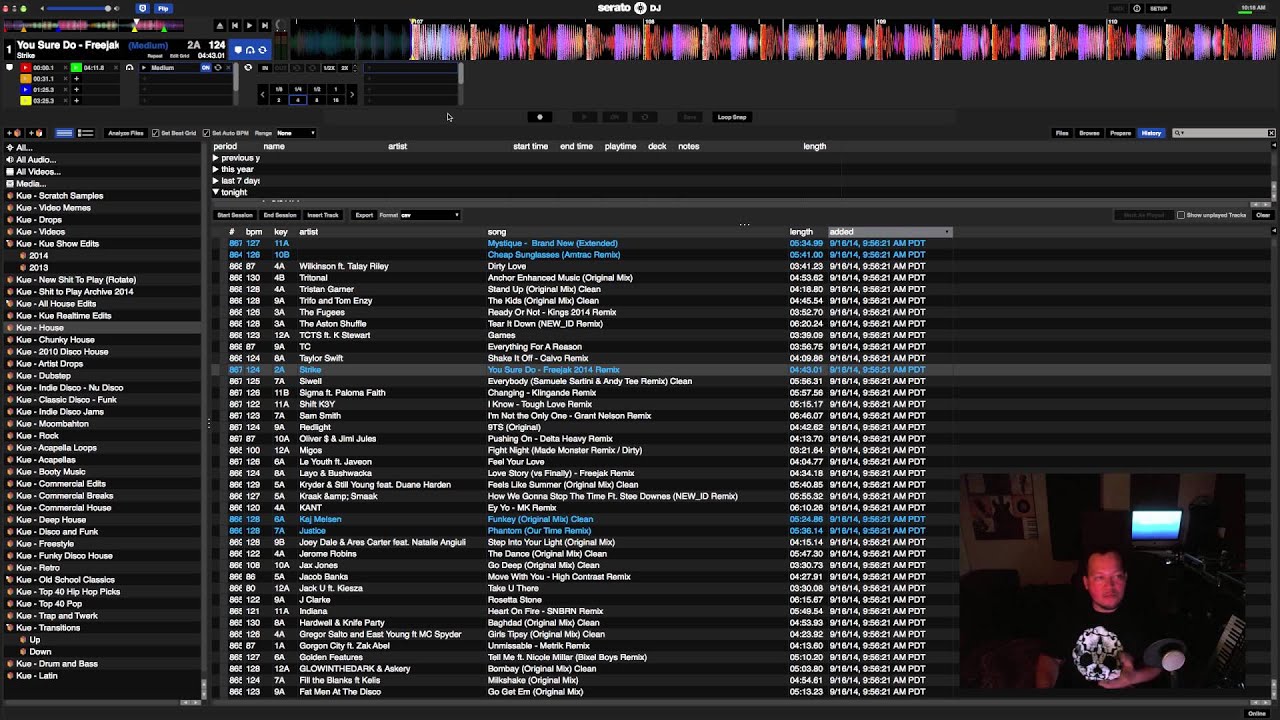Click the Insert Track button

[x=323, y=215]
